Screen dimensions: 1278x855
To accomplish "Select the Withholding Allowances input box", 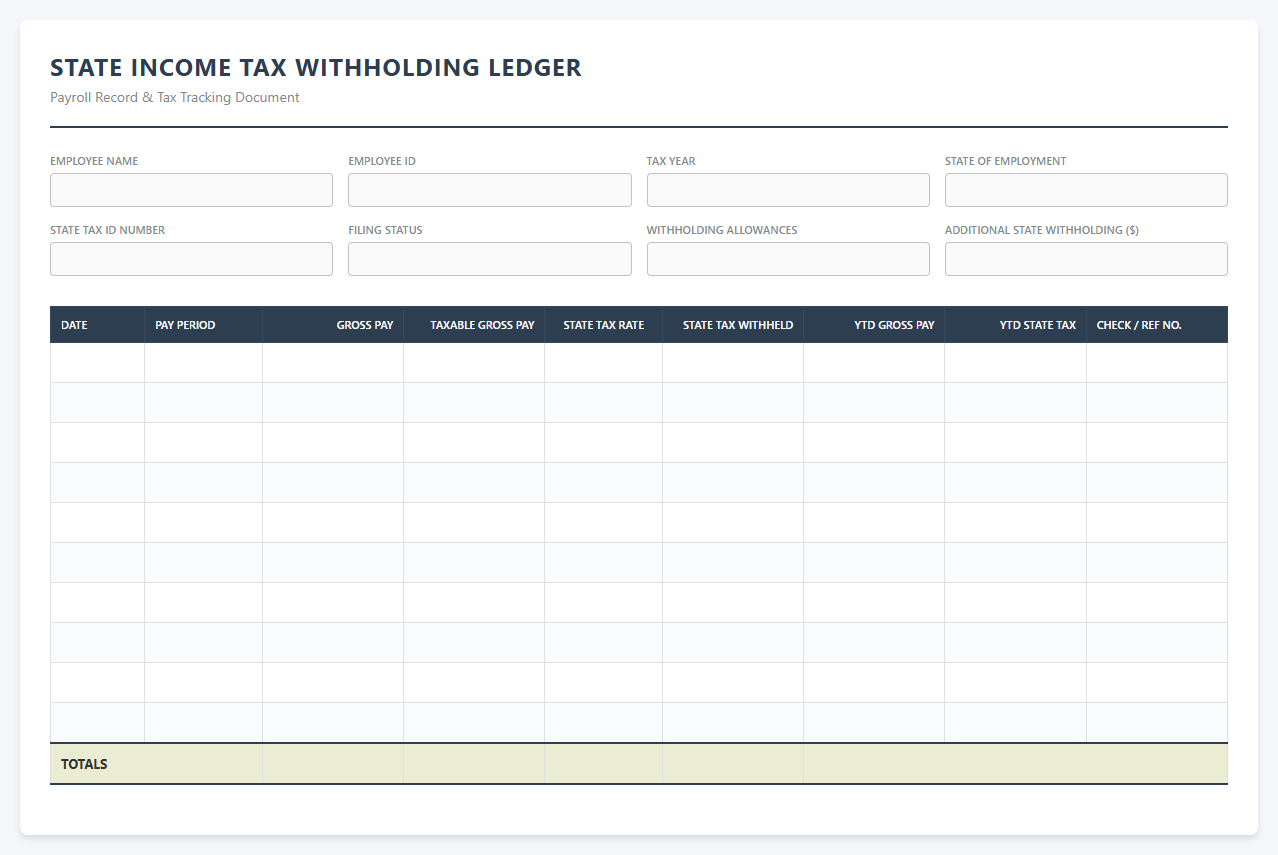I will tap(788, 259).
